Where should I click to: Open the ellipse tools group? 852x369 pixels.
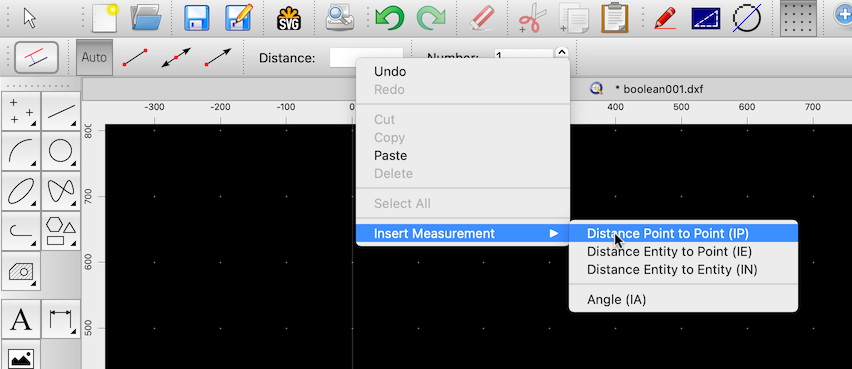tap(21, 191)
